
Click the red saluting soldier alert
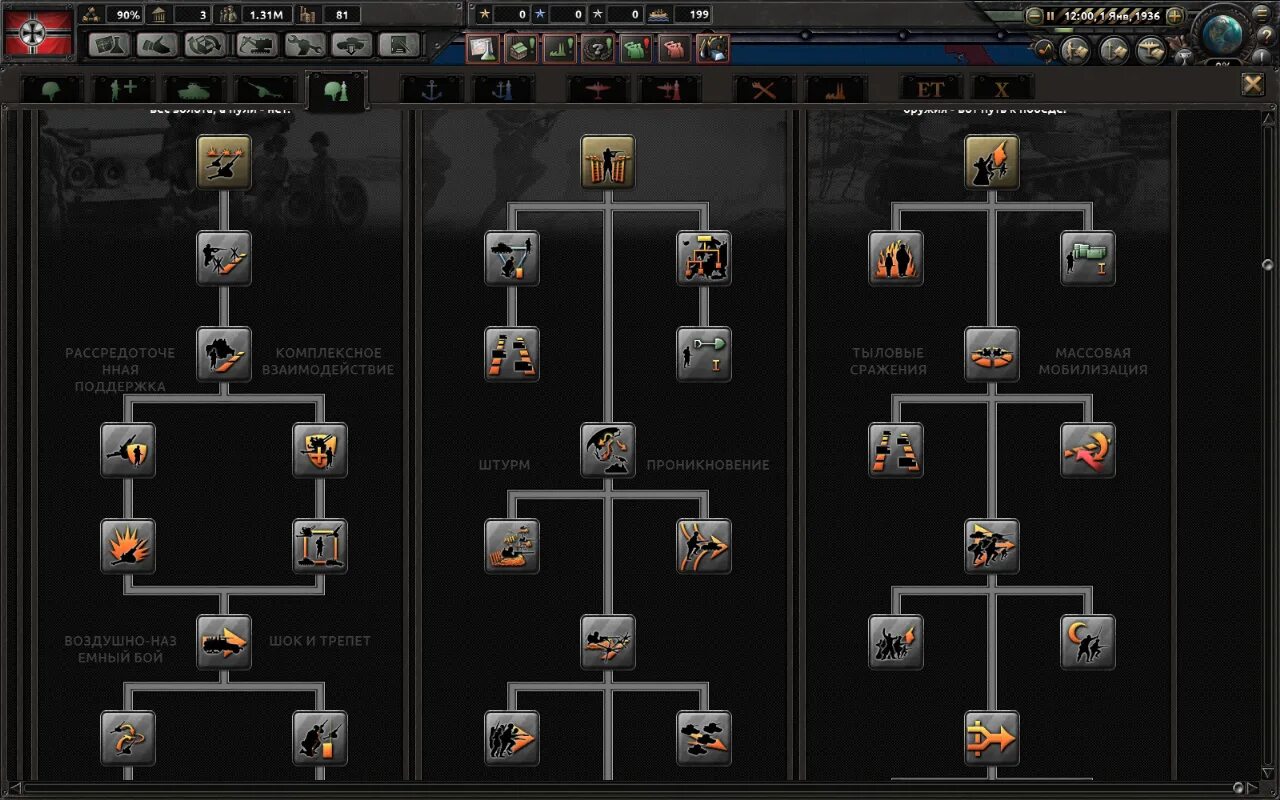pyautogui.click(x=675, y=48)
